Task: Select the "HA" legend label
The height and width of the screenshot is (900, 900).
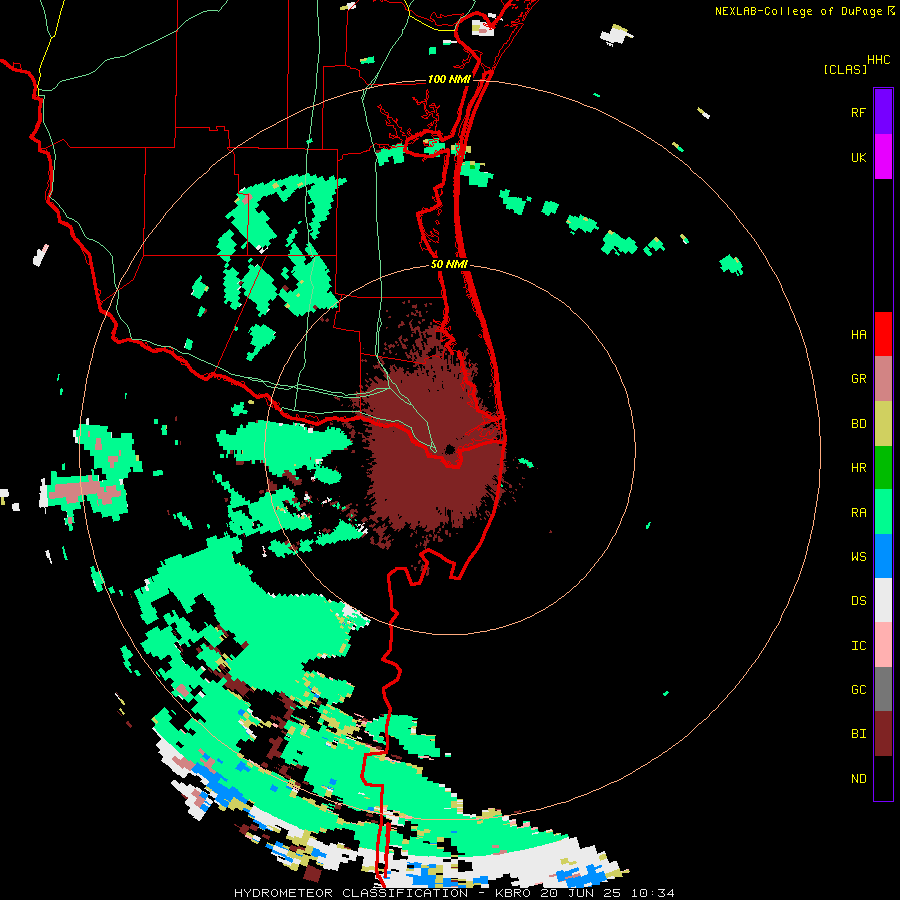Action: (x=858, y=335)
